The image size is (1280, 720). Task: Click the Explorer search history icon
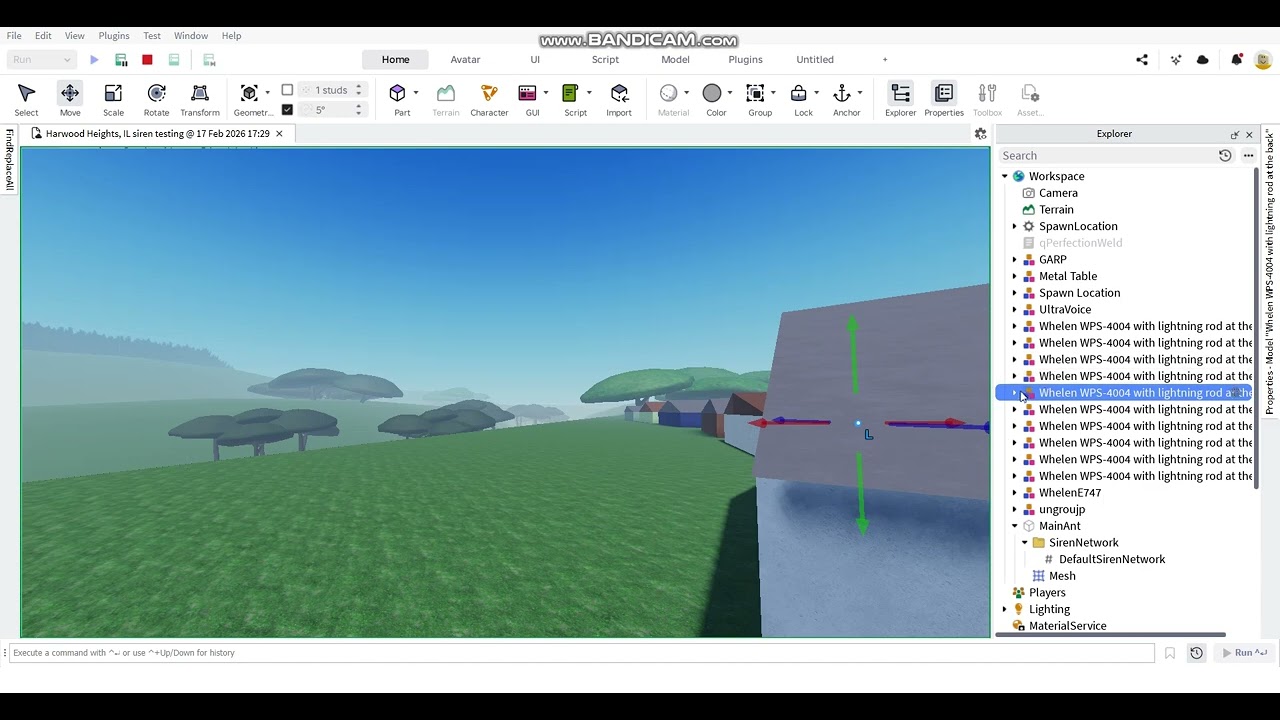1225,156
